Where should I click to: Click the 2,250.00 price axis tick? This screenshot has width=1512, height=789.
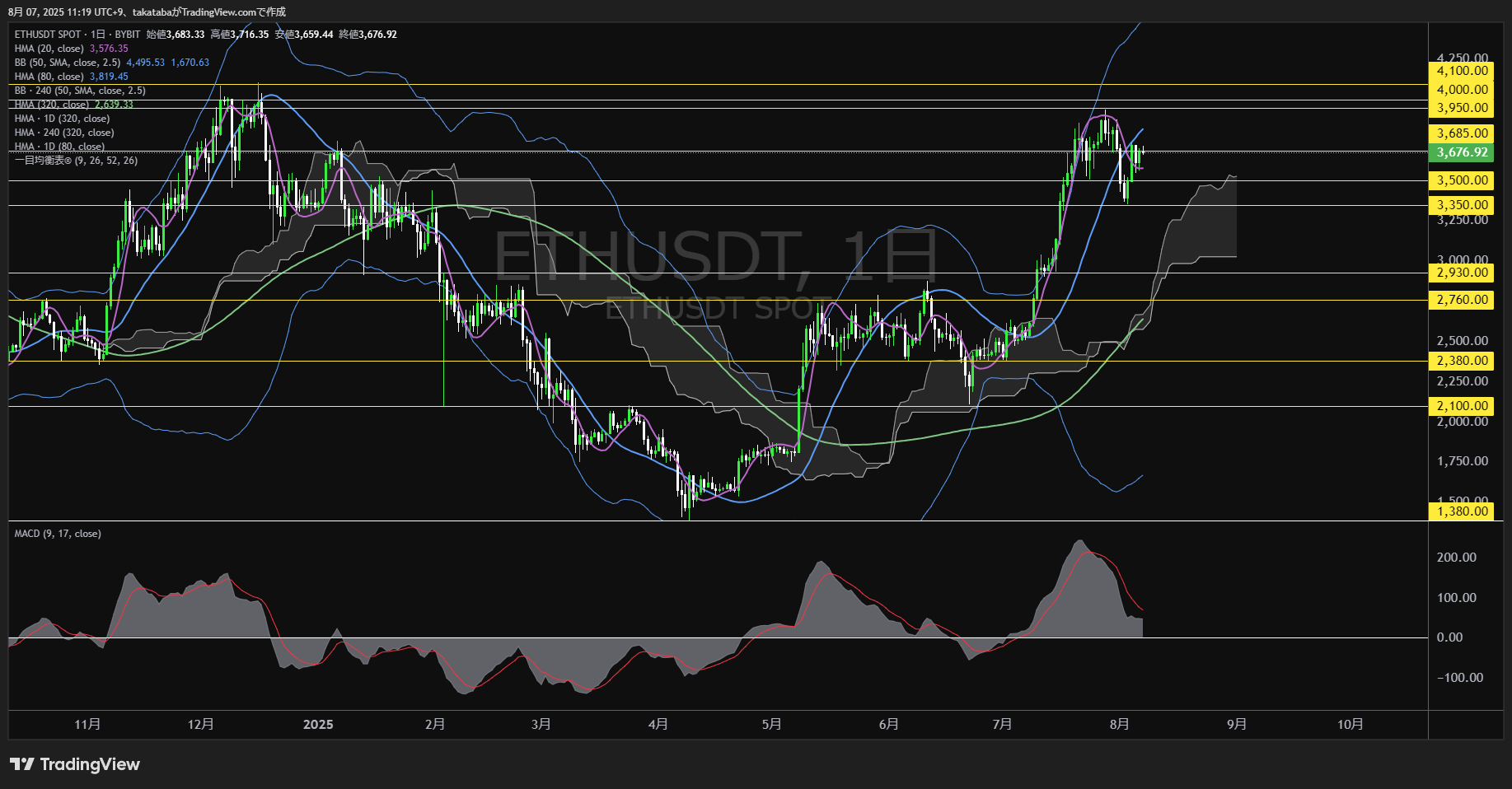pos(1463,381)
